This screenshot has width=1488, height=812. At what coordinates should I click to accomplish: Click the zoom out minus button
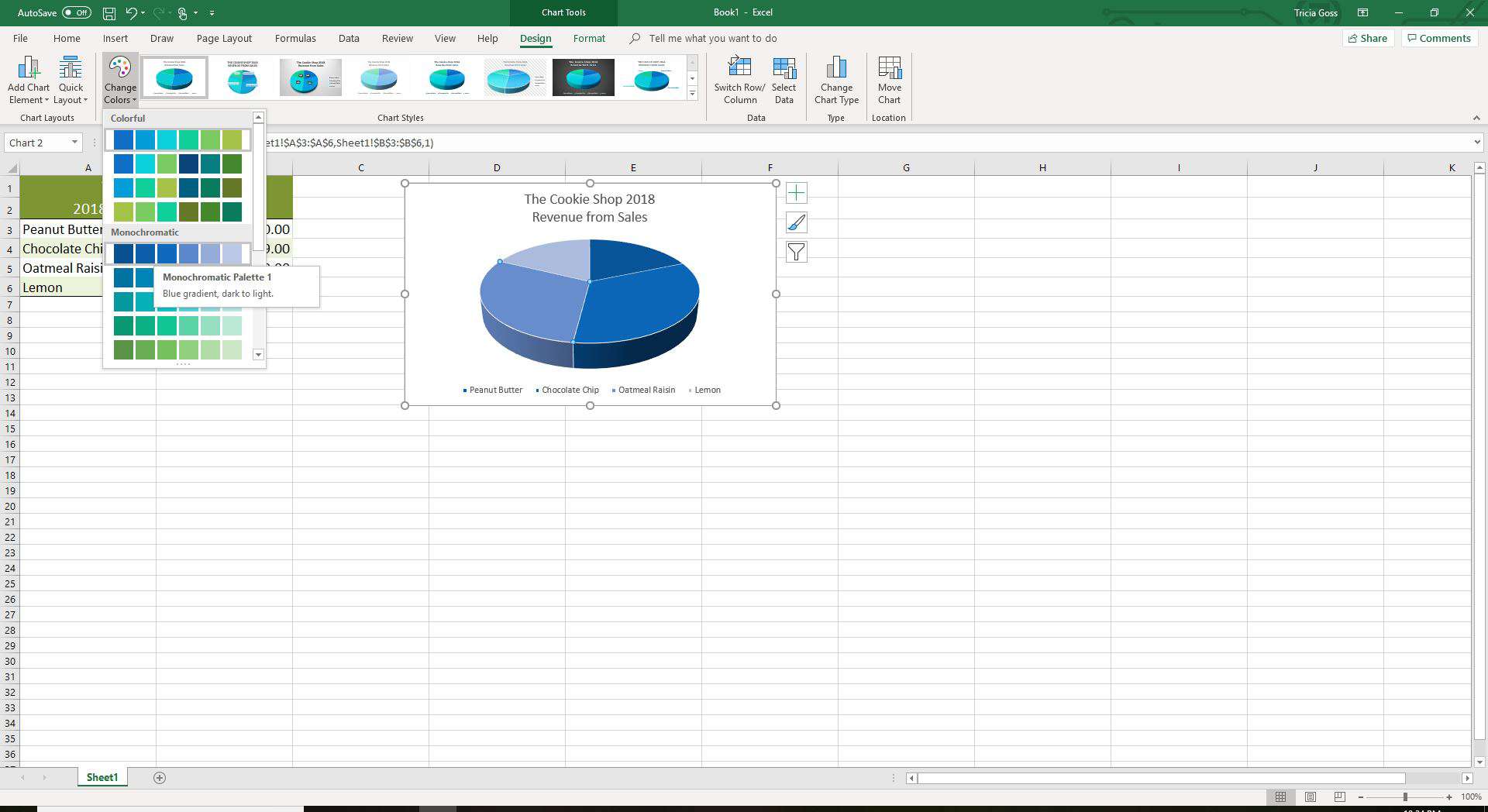tap(1360, 797)
